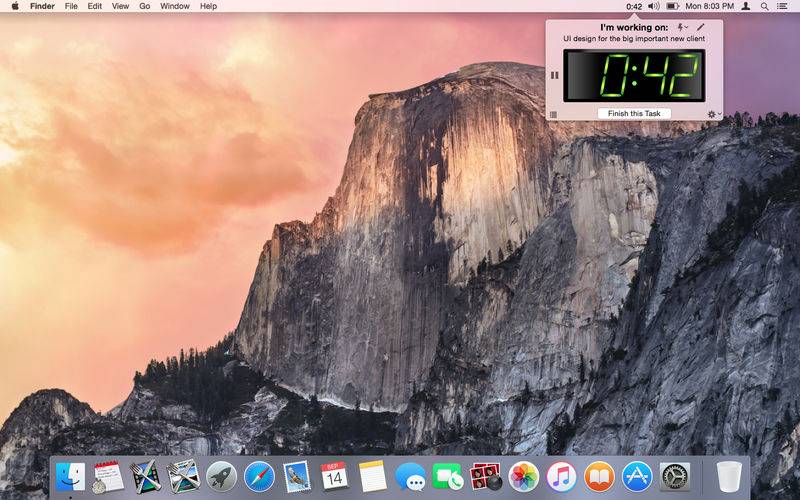Viewport: 800px width, 500px height.
Task: Click the Finish this Task button
Action: click(x=634, y=114)
